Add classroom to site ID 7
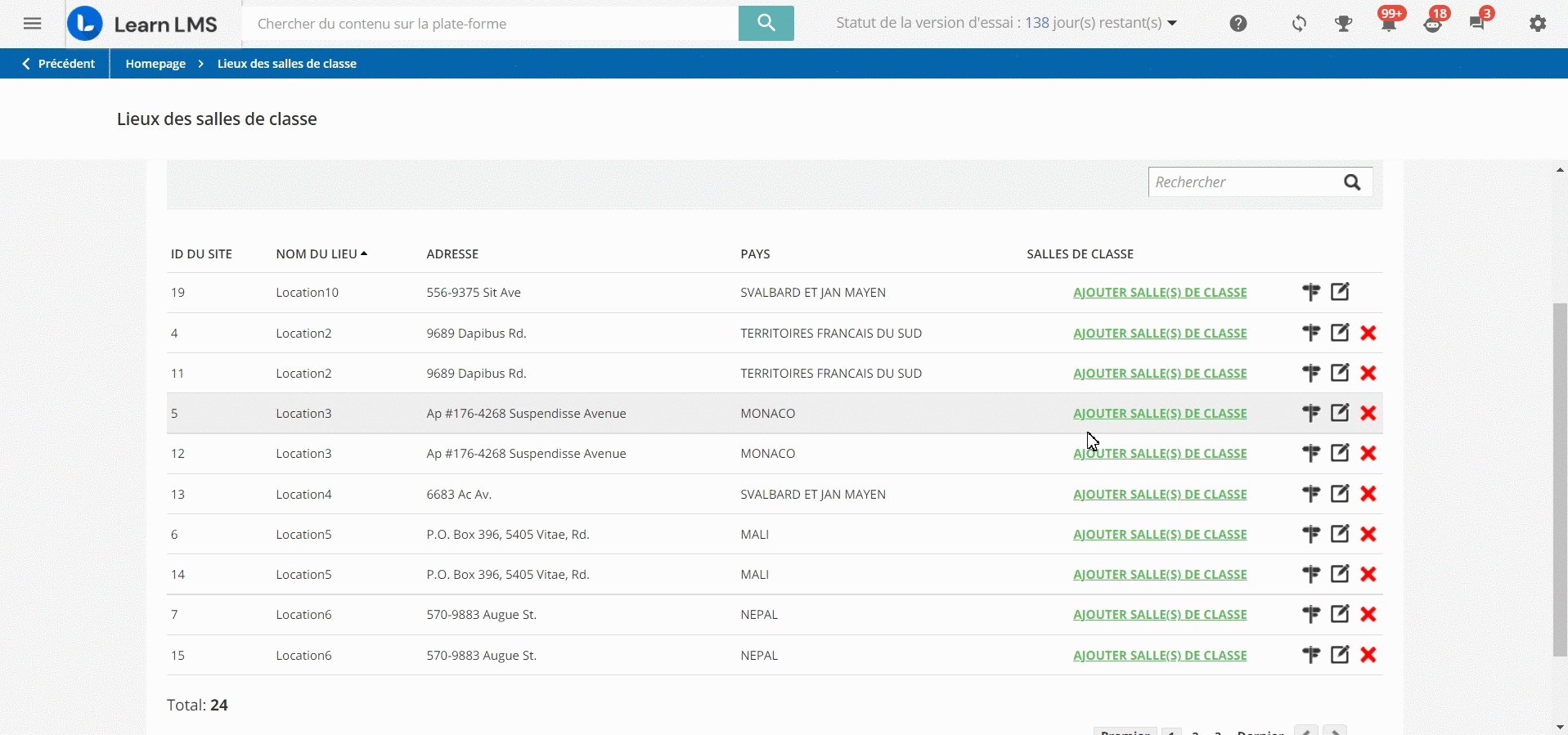 coord(1160,615)
